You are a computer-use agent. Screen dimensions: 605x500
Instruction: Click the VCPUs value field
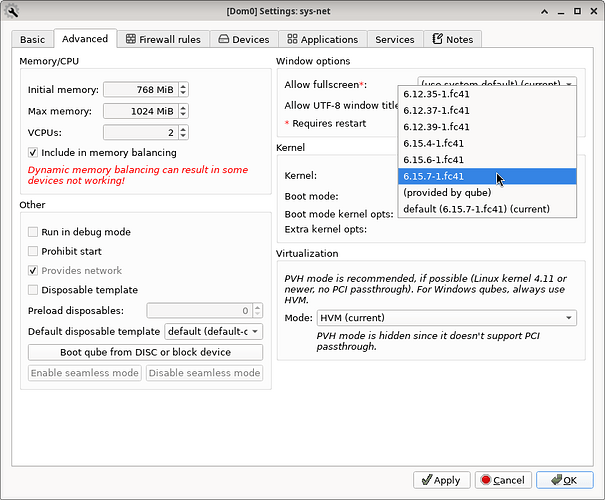tap(141, 133)
